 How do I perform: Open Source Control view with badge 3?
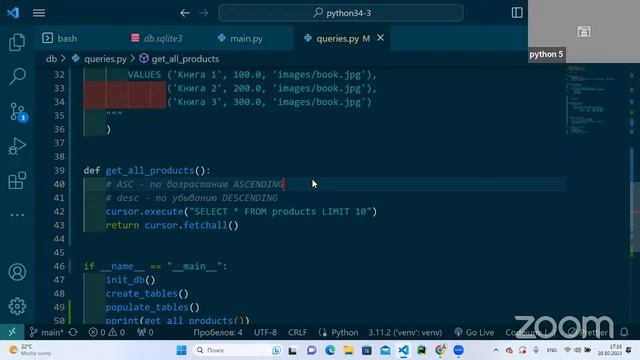18,111
